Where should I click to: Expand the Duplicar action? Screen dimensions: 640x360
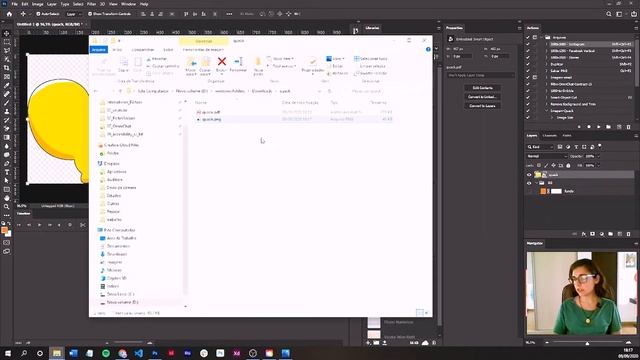tap(547, 64)
